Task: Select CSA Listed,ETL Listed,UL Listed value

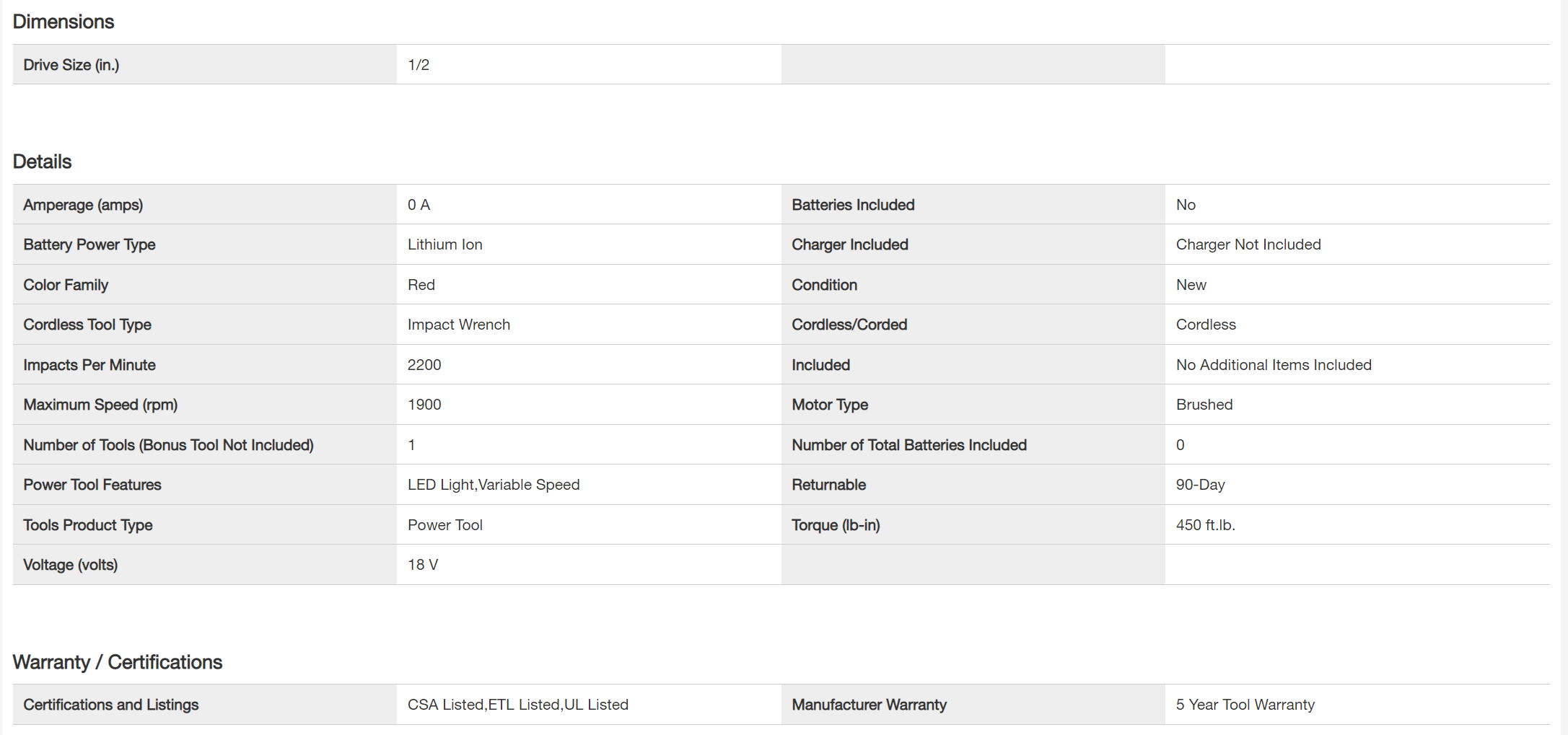Action: (518, 705)
